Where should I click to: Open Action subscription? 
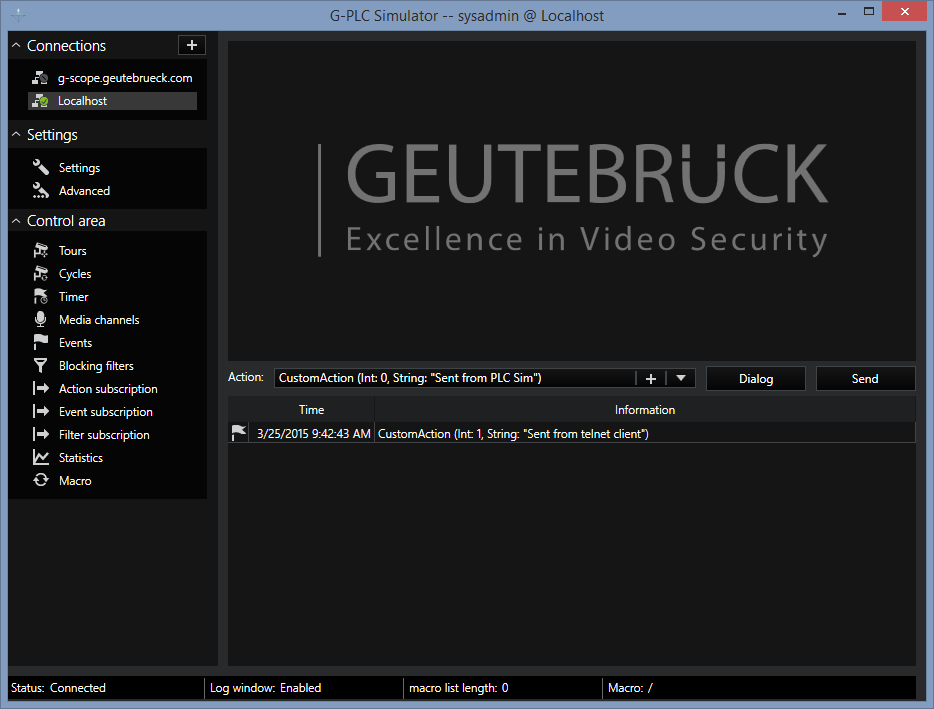(x=108, y=389)
